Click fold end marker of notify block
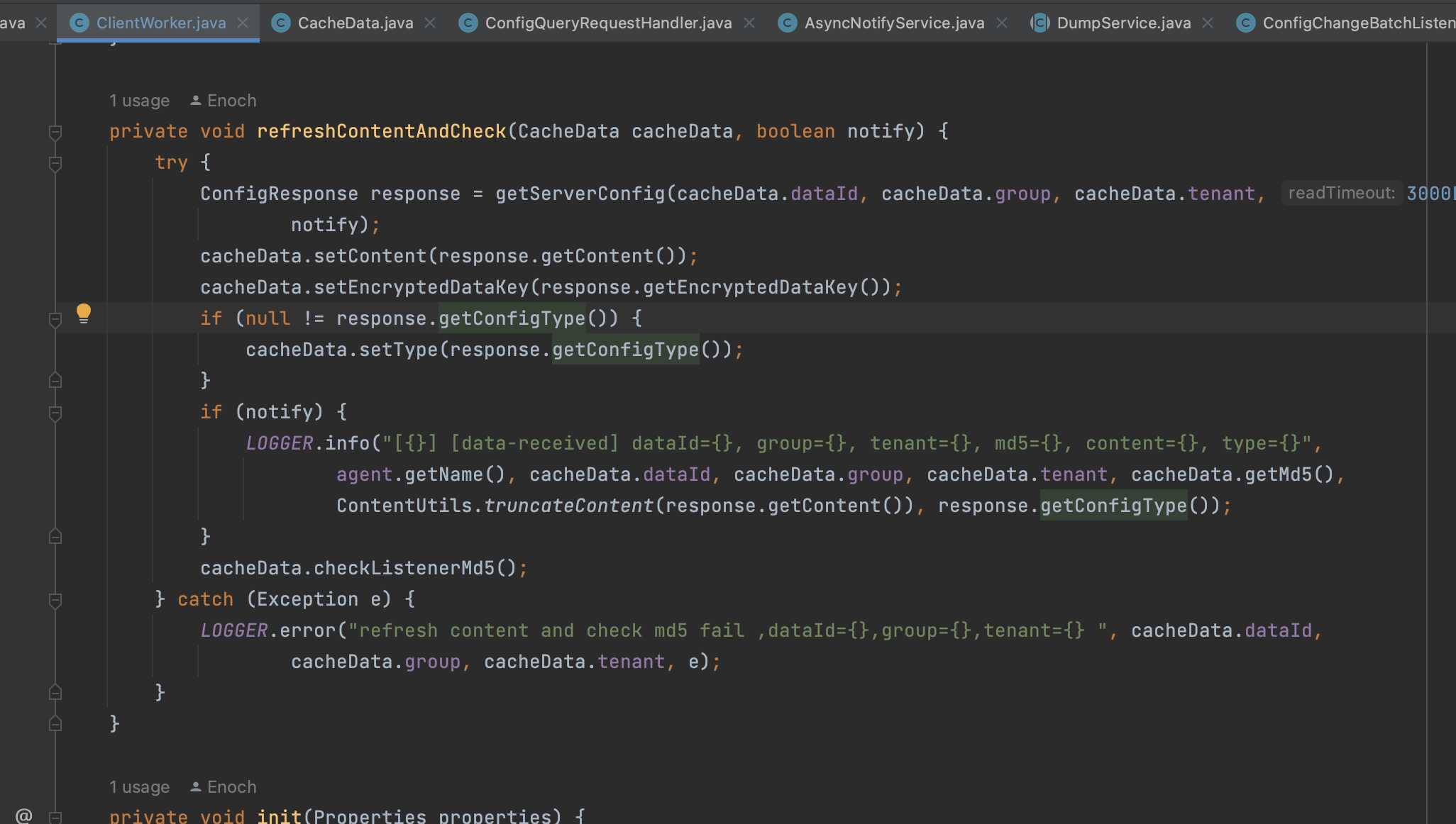The width and height of the screenshot is (1456, 824). pos(55,537)
